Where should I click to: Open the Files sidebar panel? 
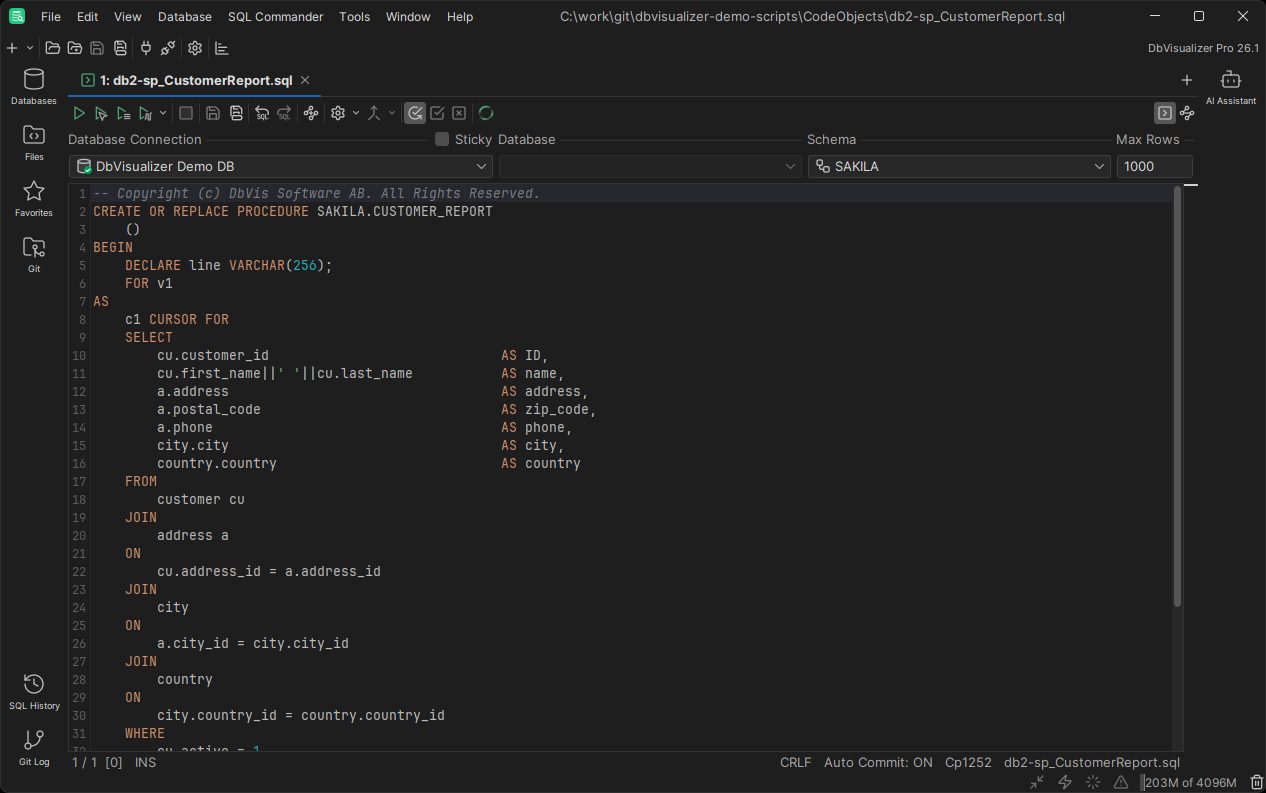pyautogui.click(x=34, y=143)
